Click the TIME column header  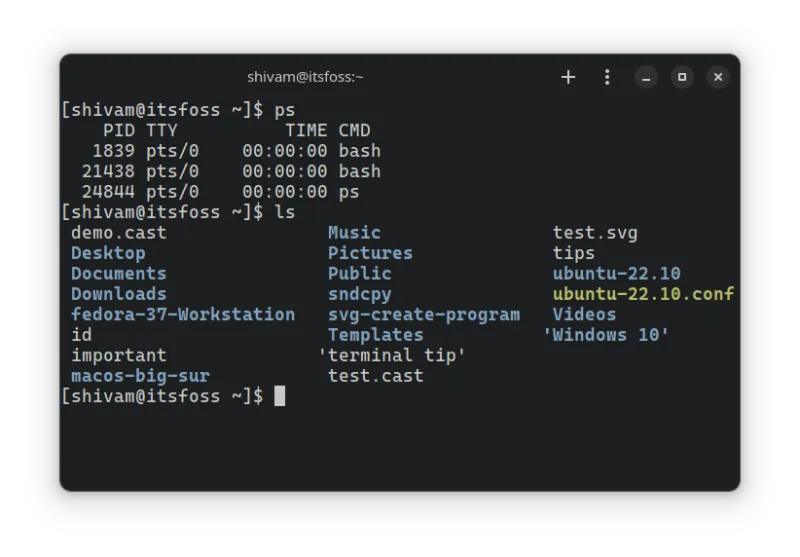click(306, 131)
